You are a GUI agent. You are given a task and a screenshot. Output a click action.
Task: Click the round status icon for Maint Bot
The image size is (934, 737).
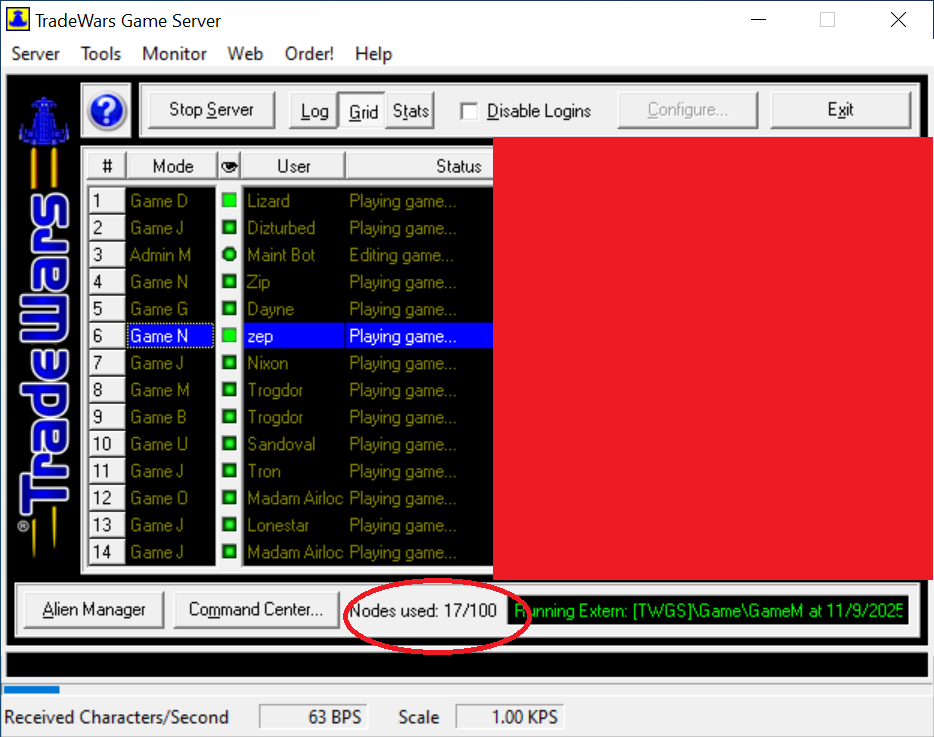[x=230, y=255]
